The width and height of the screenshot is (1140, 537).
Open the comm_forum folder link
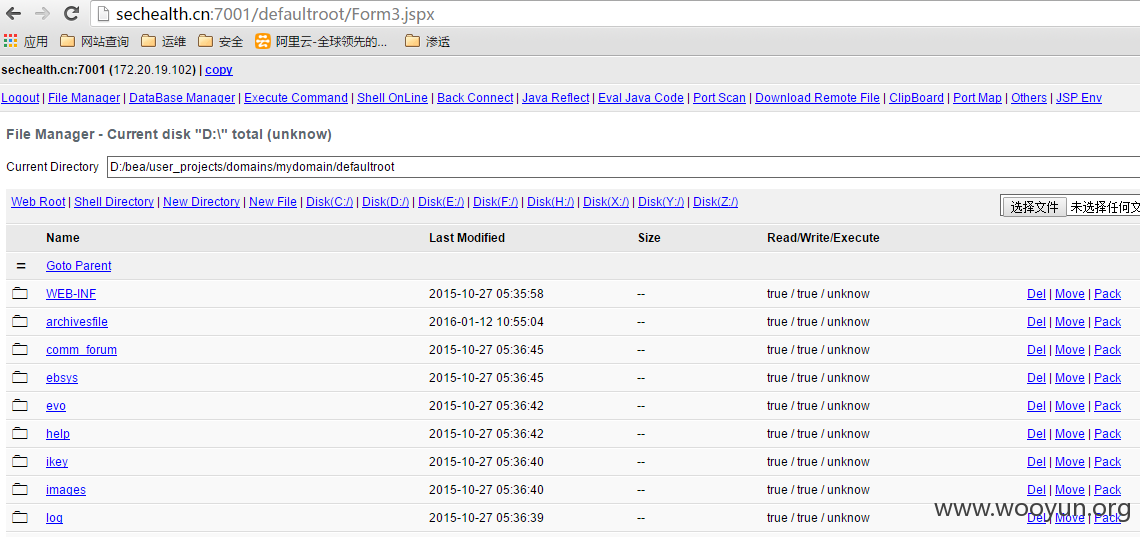pyautogui.click(x=81, y=350)
